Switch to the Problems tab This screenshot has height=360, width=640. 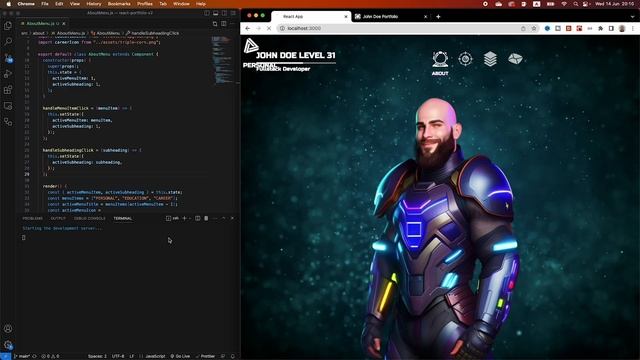[33, 218]
